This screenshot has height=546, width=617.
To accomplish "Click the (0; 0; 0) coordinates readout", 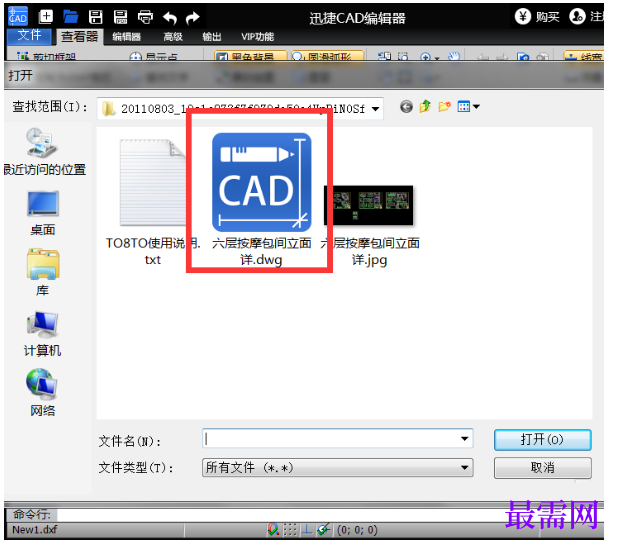I will [x=357, y=530].
